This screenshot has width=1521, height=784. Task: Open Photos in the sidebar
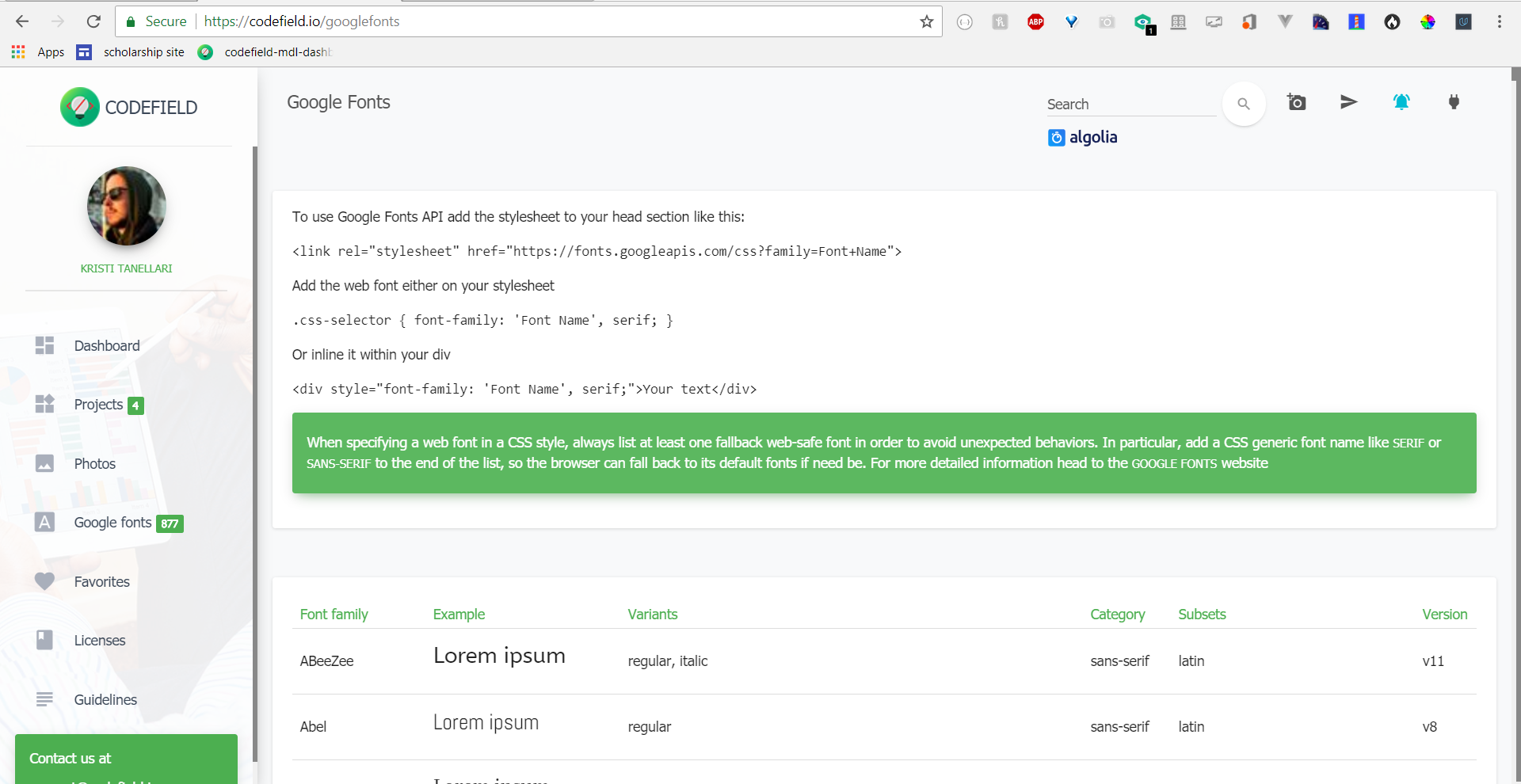(95, 464)
